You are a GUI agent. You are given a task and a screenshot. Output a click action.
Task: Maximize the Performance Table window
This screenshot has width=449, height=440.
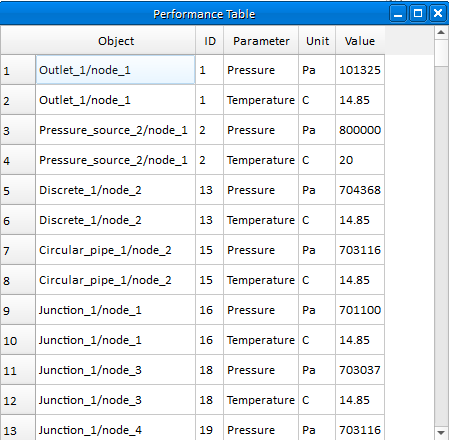[418, 14]
